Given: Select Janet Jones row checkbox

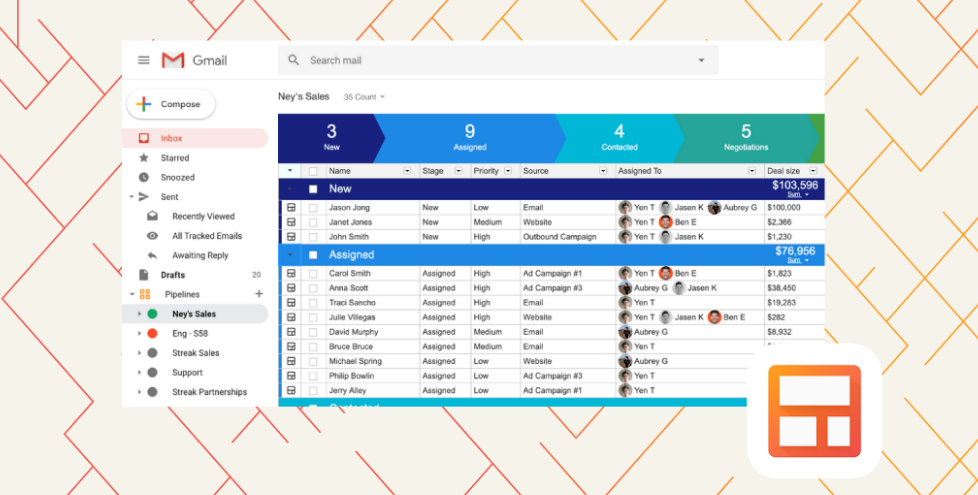Looking at the screenshot, I should pos(313,222).
